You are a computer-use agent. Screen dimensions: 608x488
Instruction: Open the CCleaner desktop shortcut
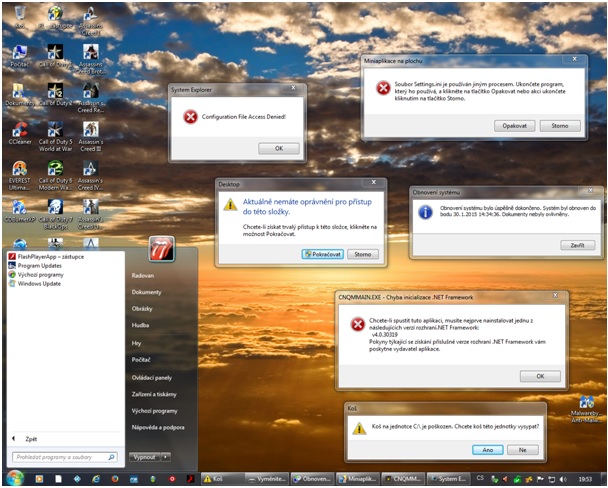coord(19,131)
